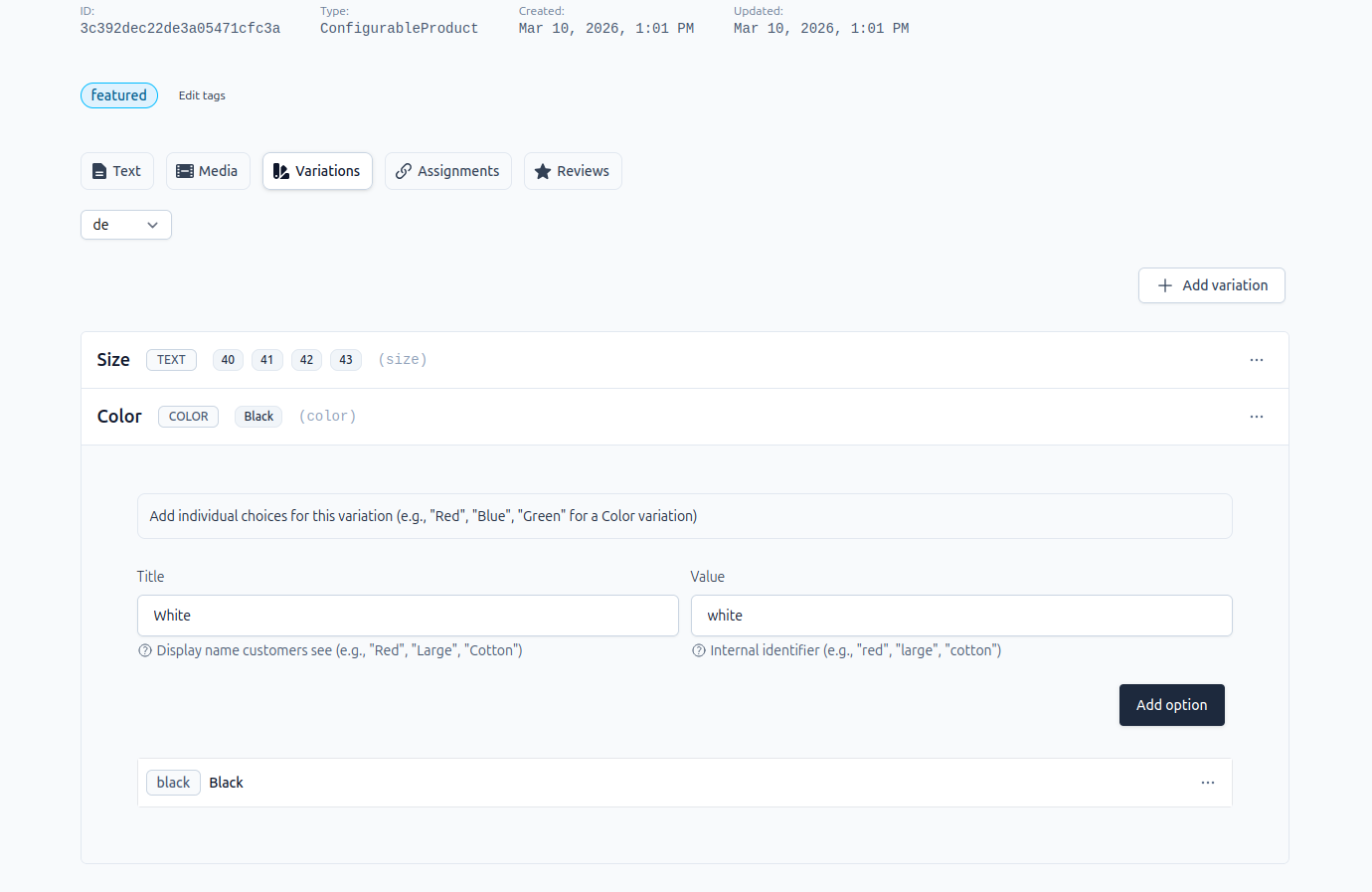The height and width of the screenshot is (892, 1372).
Task: Click the size option chip 40
Action: 228,360
